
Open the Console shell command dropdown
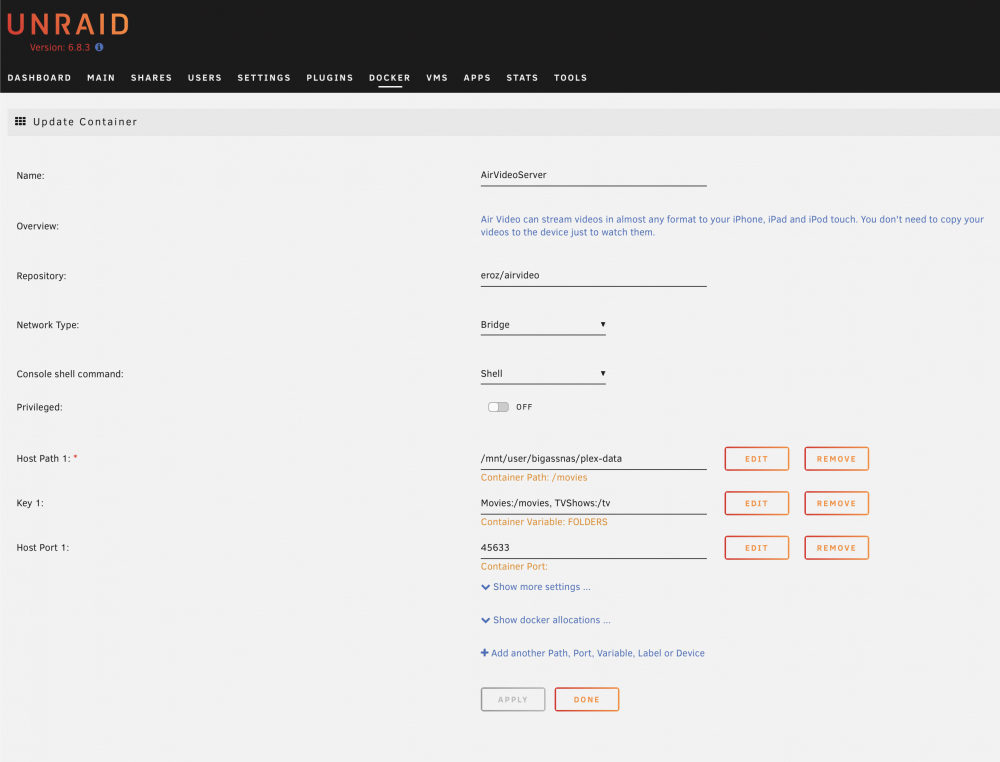click(x=543, y=374)
